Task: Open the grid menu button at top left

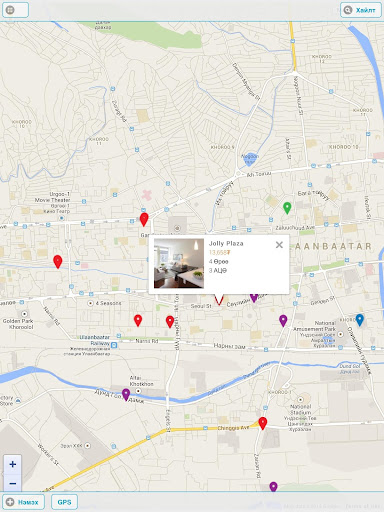Action: tap(15, 10)
